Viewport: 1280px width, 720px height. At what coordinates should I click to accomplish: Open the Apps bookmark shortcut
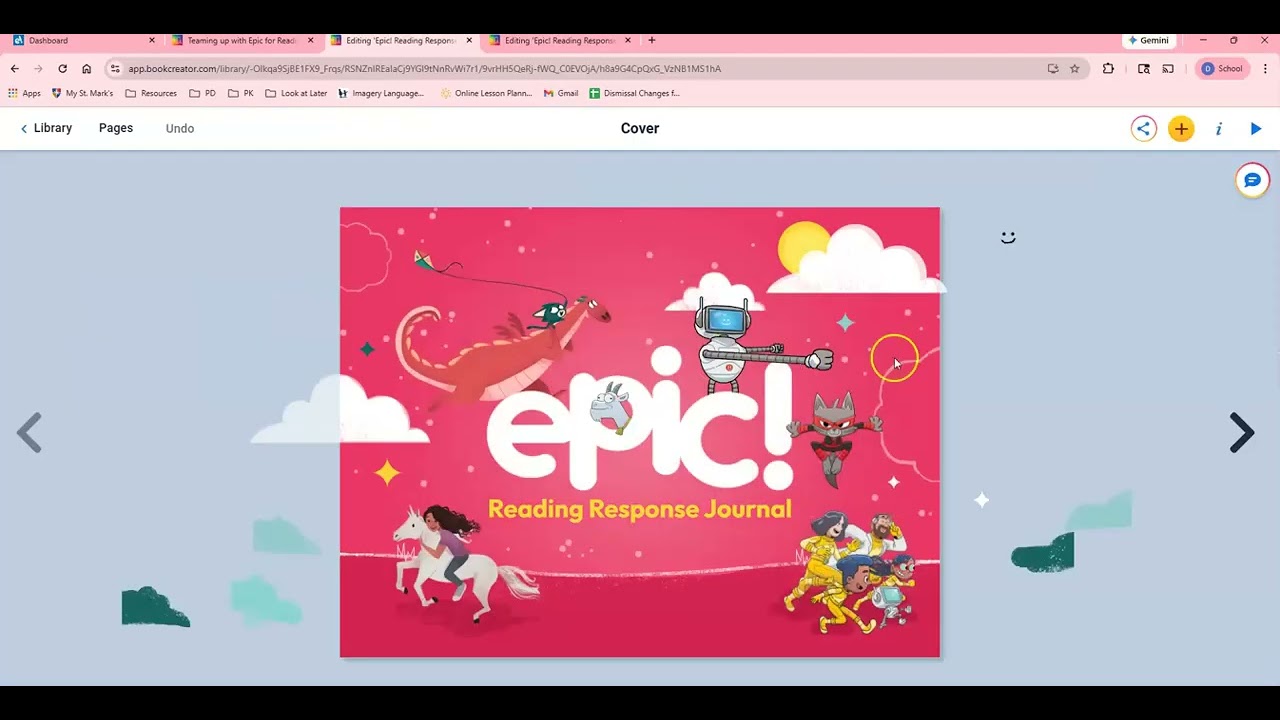24,93
